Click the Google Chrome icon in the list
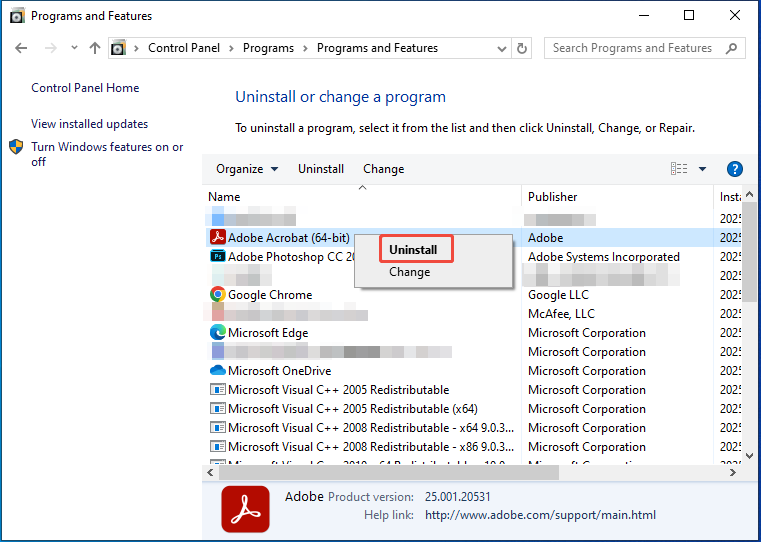This screenshot has width=761, height=542. coord(217,295)
